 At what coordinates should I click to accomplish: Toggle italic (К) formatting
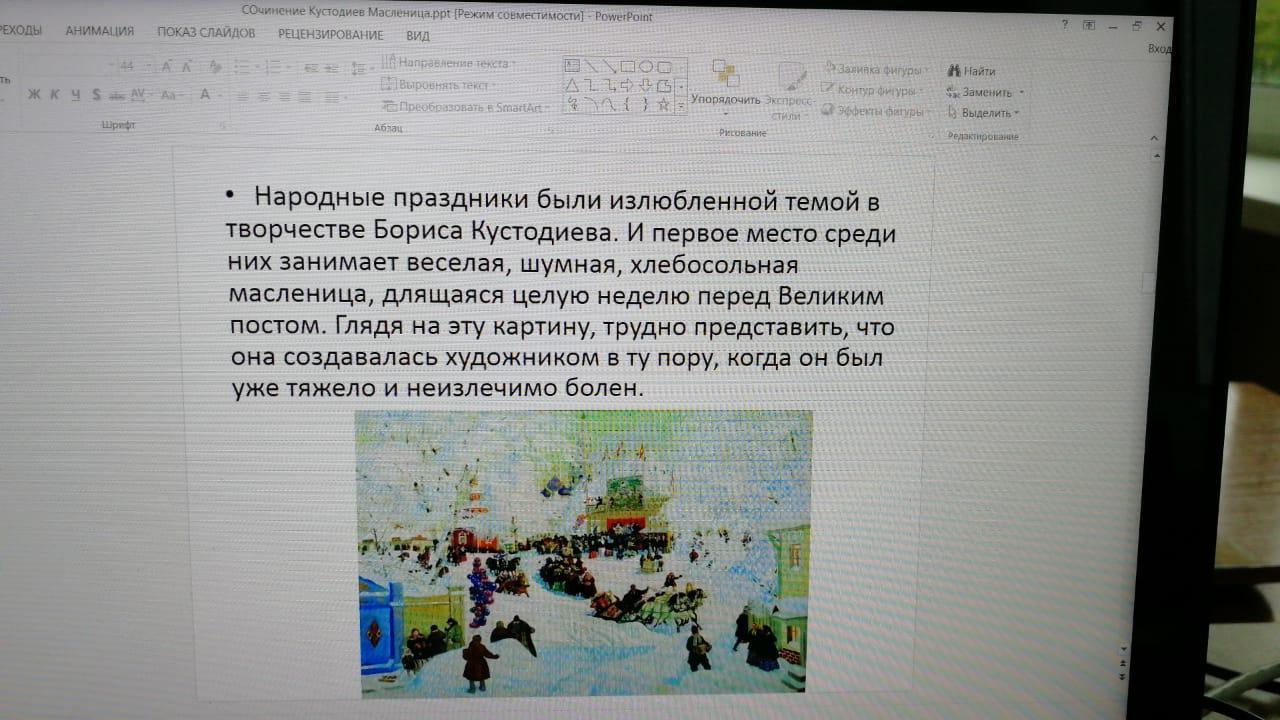click(x=54, y=95)
